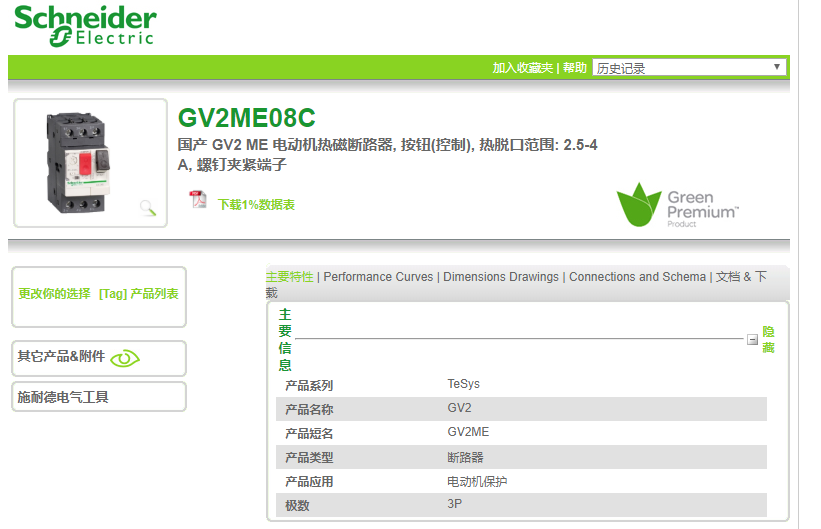This screenshot has width=821, height=529.
Task: Select the 产品应用 value 电动机保护
Action: pyautogui.click(x=477, y=481)
